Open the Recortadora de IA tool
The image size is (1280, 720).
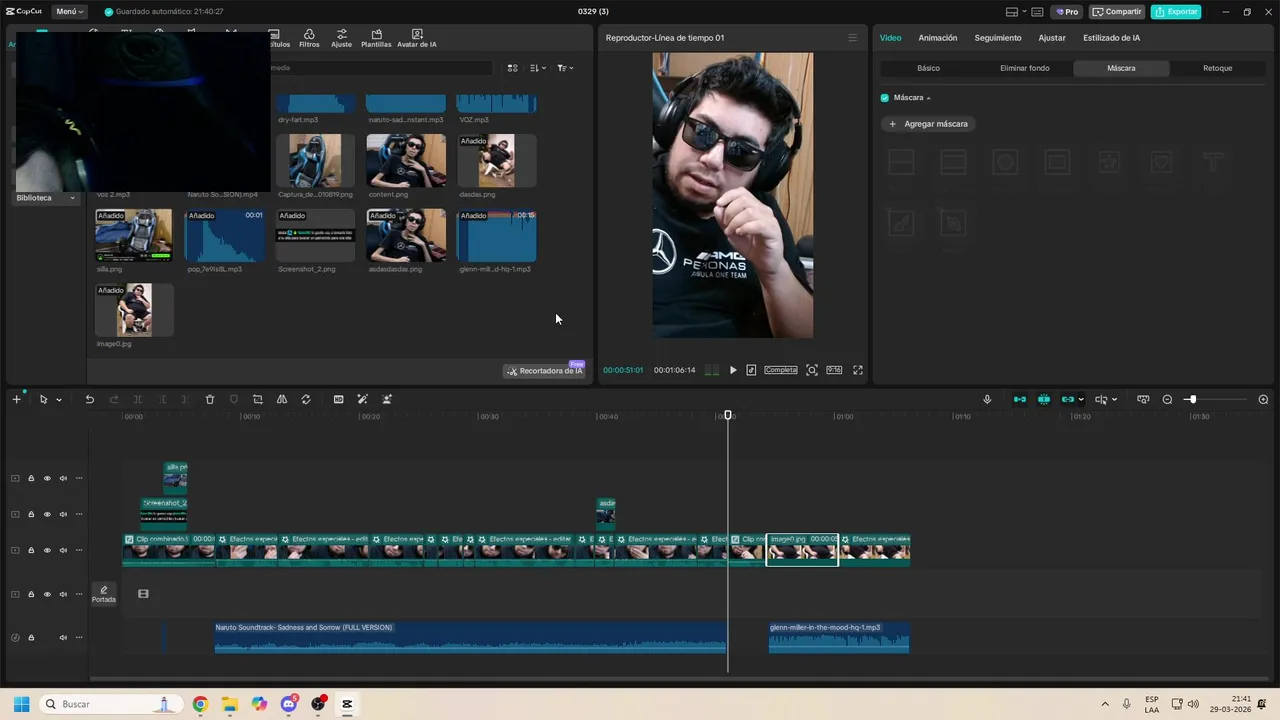[544, 371]
